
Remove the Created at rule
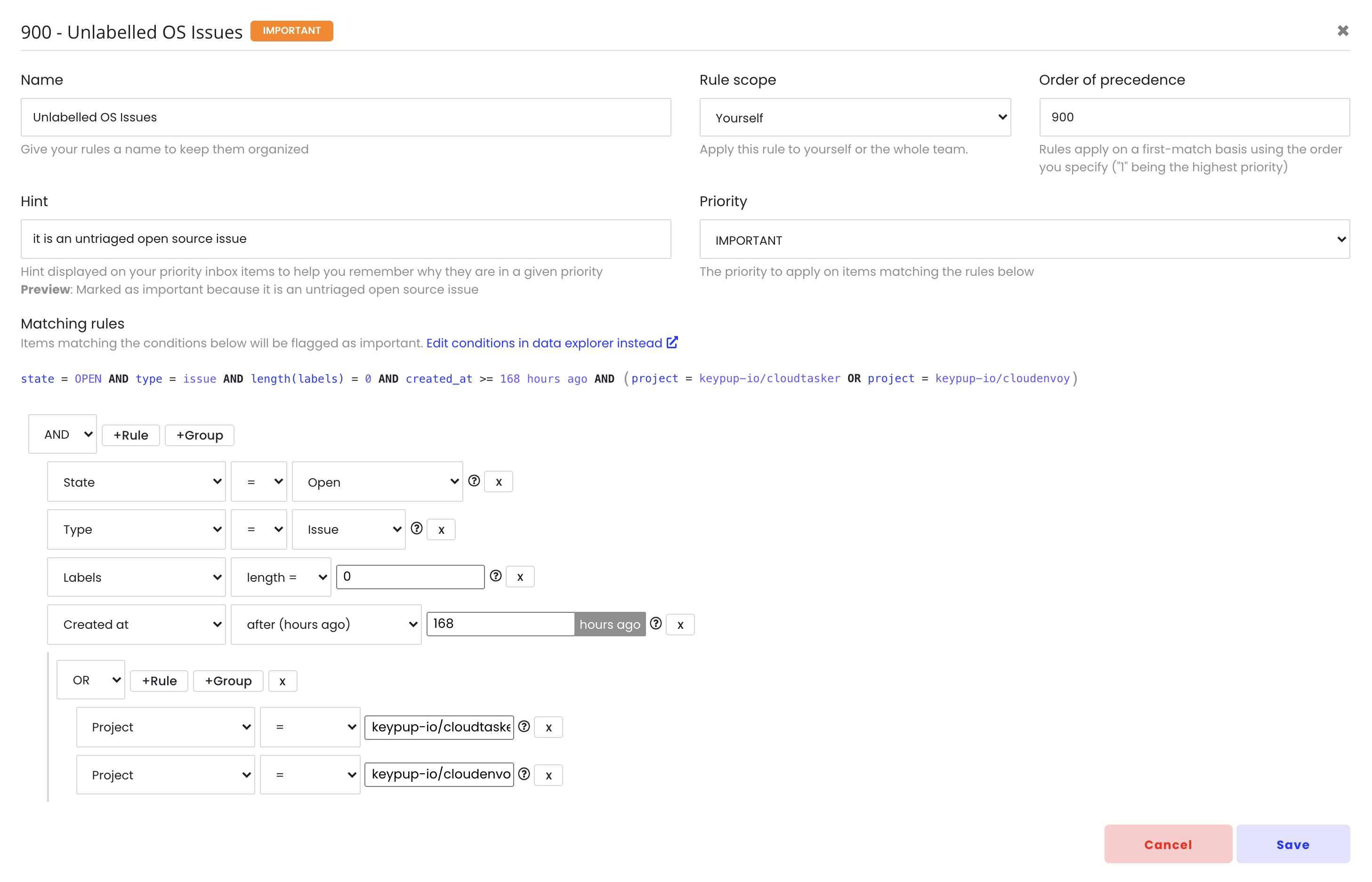pyautogui.click(x=680, y=625)
